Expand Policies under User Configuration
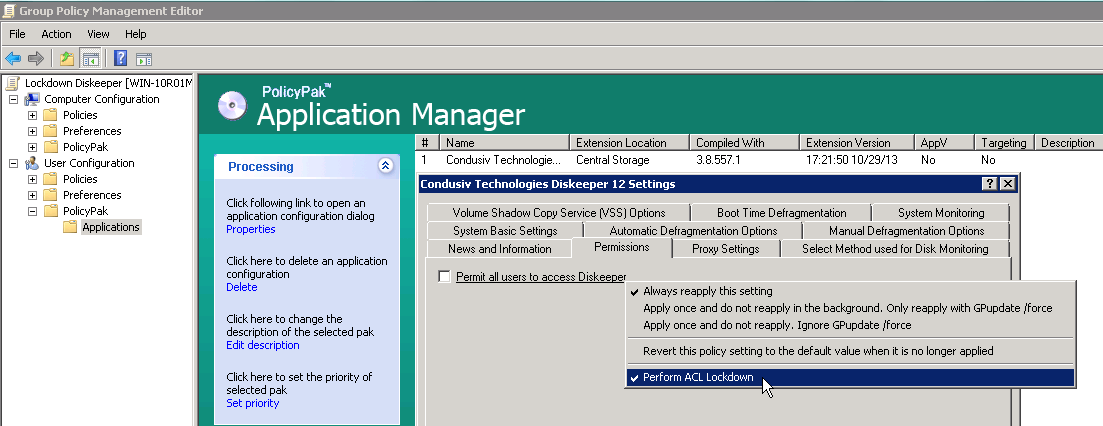The width and height of the screenshot is (1103, 426). pyautogui.click(x=32, y=179)
